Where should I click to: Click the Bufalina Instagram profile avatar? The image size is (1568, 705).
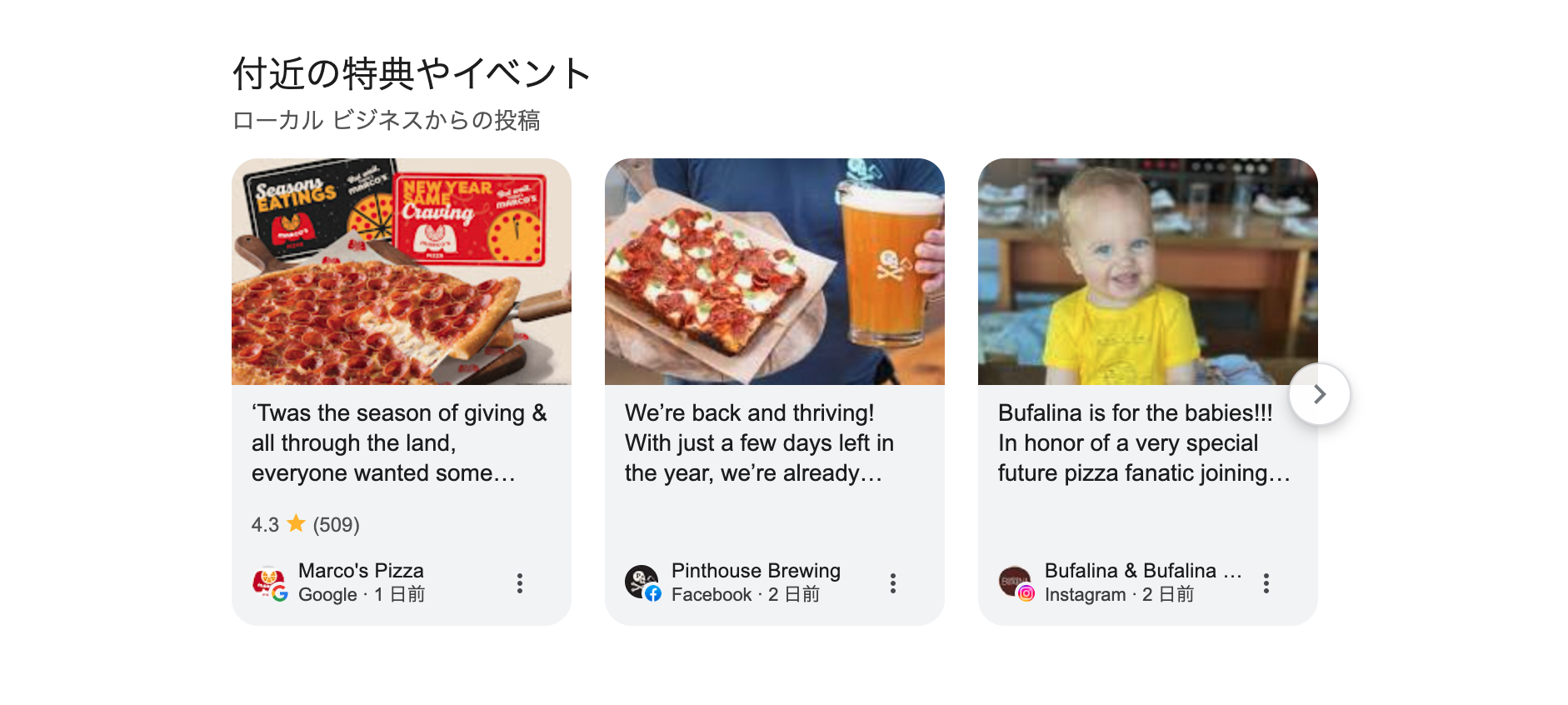[1016, 582]
